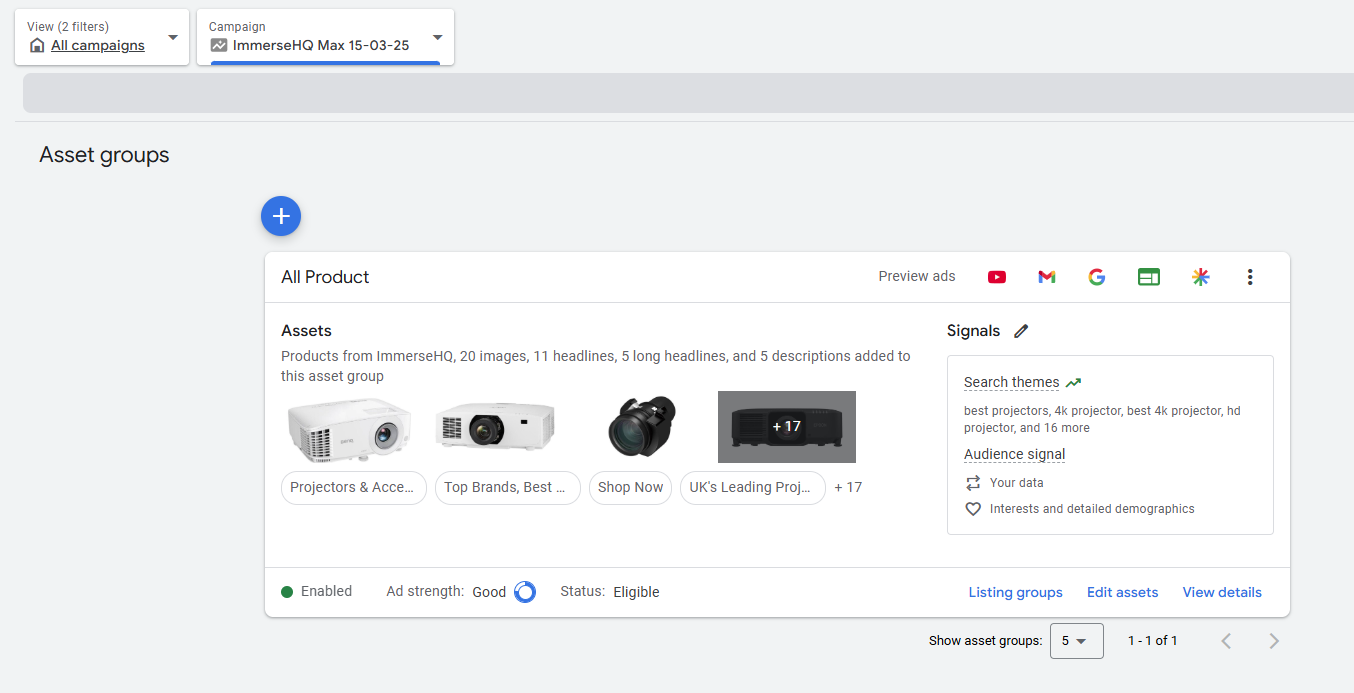Open View details link
1354x693 pixels.
(x=1222, y=592)
